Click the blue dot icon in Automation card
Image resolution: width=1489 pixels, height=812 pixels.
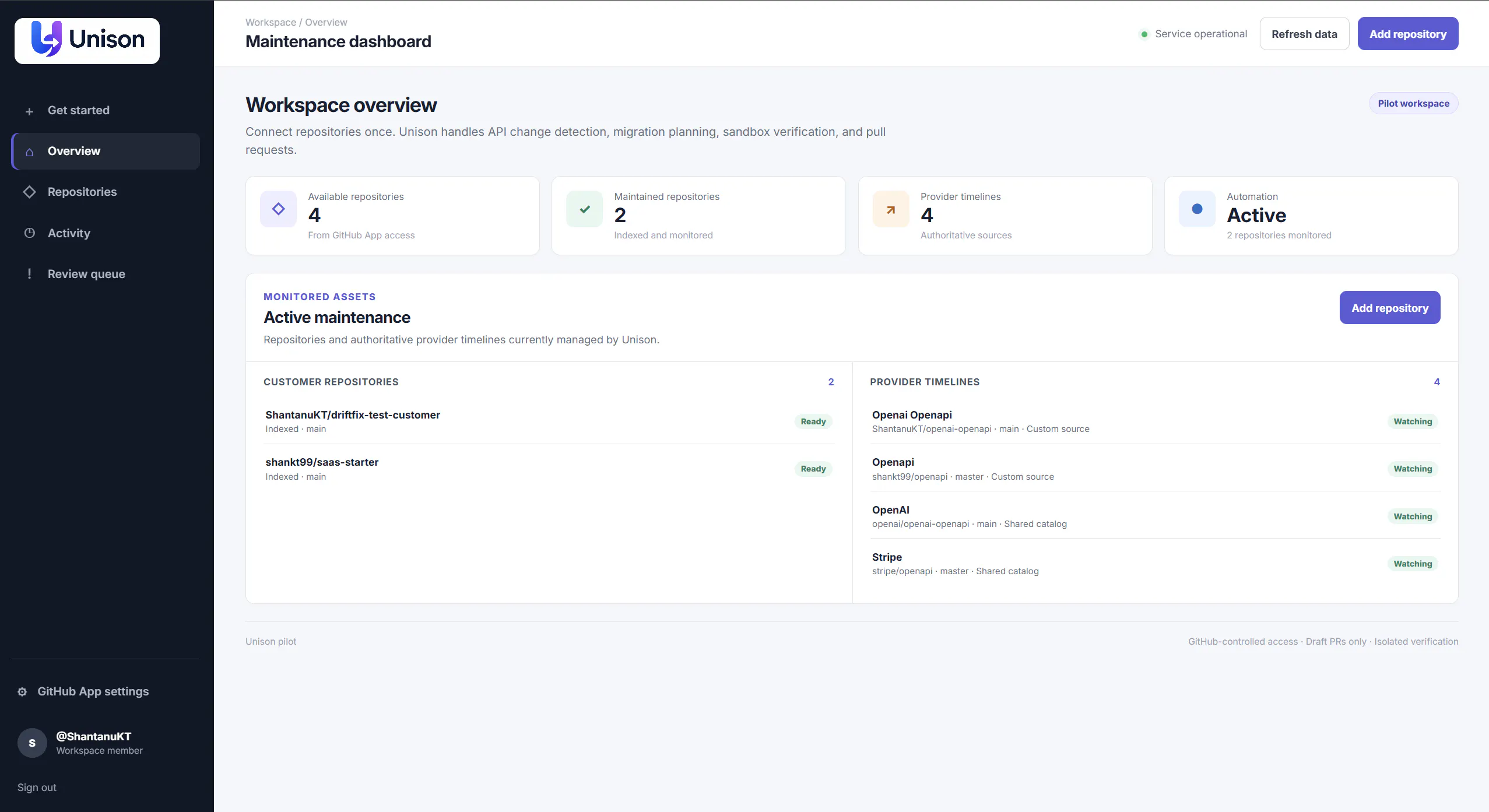pos(1197,209)
